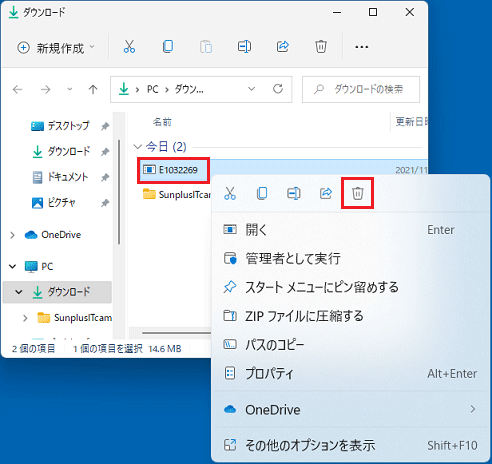Collapse the ダウンロード tree node under PC
The height and width of the screenshot is (464, 492).
19,292
